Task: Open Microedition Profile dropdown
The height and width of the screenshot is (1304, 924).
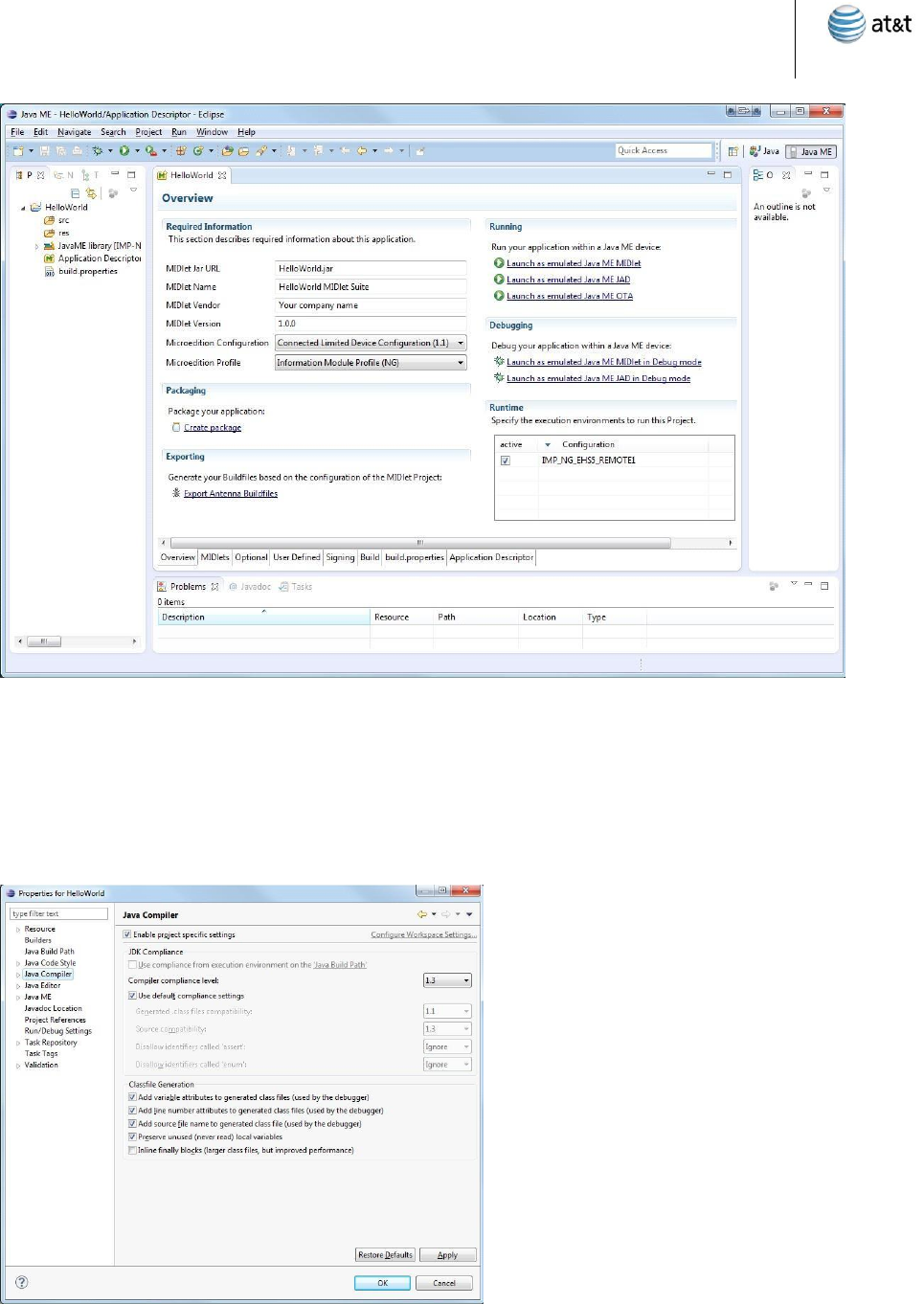Action: click(x=371, y=363)
